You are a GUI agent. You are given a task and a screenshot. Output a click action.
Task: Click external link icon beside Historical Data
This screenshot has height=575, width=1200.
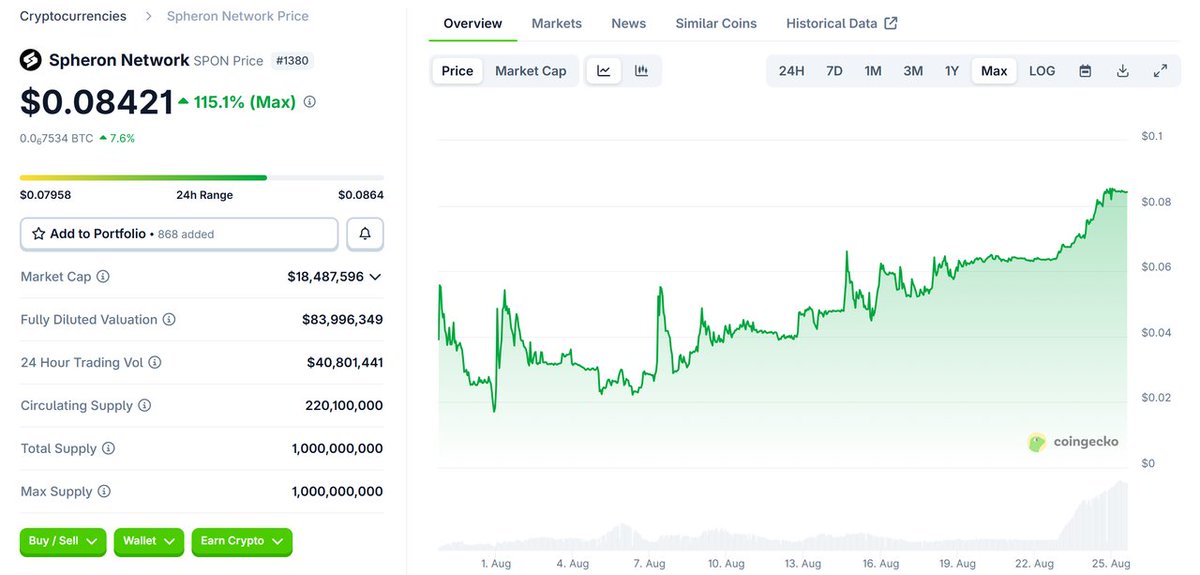pos(891,23)
